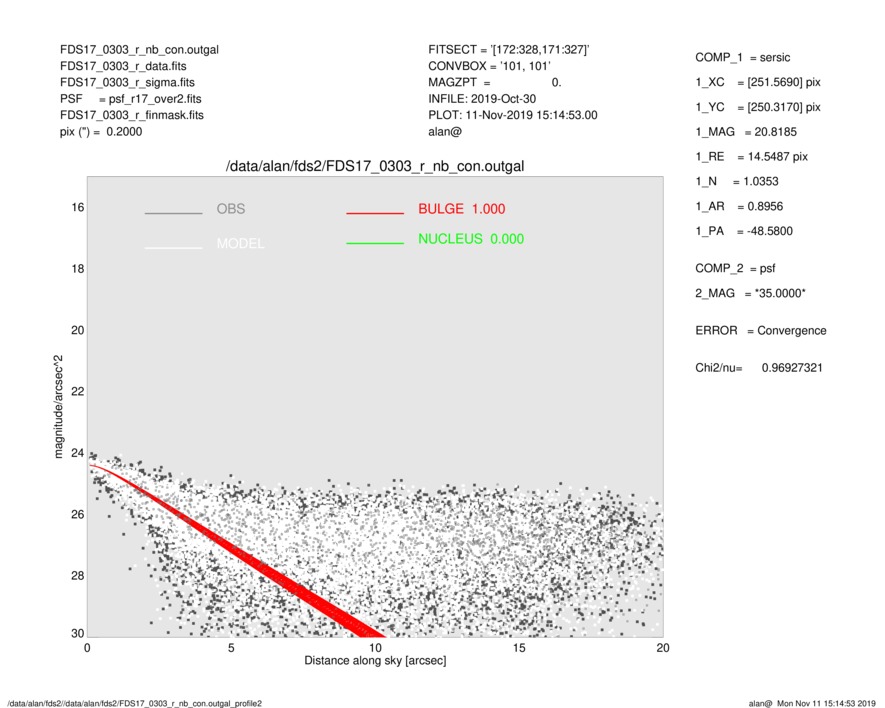The width and height of the screenshot is (885, 708).
Task: Click the x-axis tick label 10
Action: [x=375, y=648]
